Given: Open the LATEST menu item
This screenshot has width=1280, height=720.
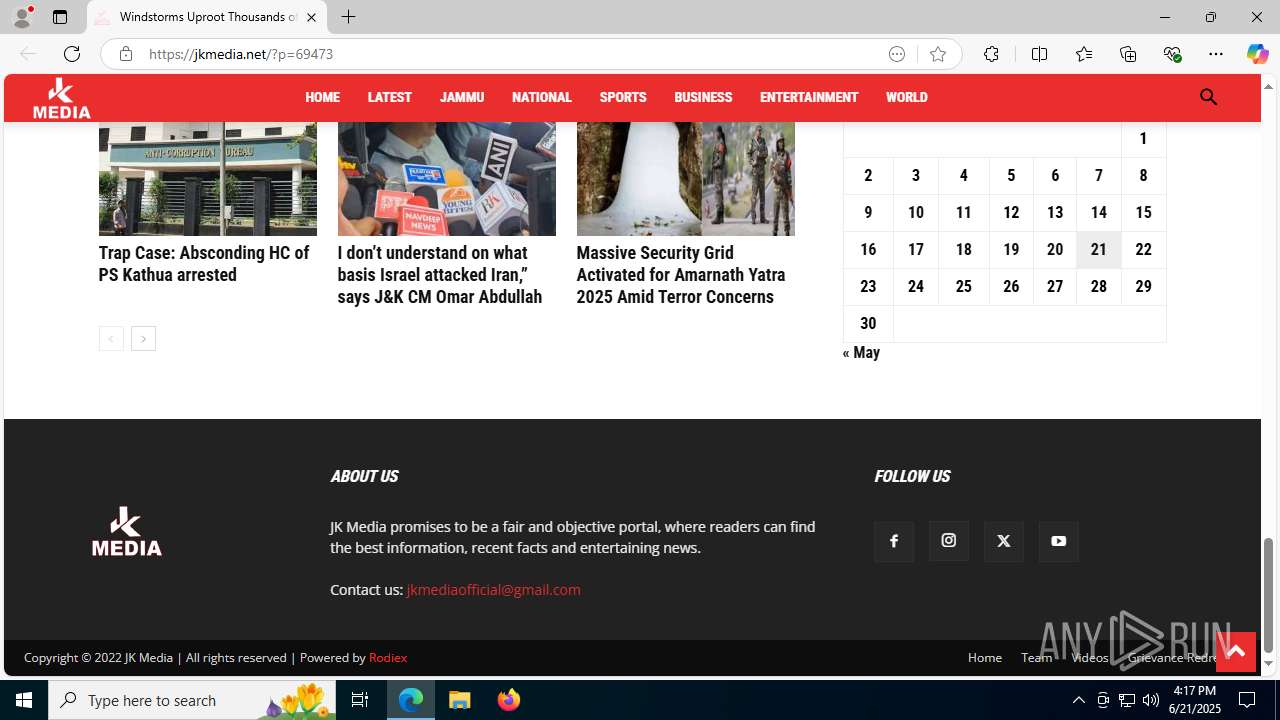Looking at the screenshot, I should pos(390,97).
